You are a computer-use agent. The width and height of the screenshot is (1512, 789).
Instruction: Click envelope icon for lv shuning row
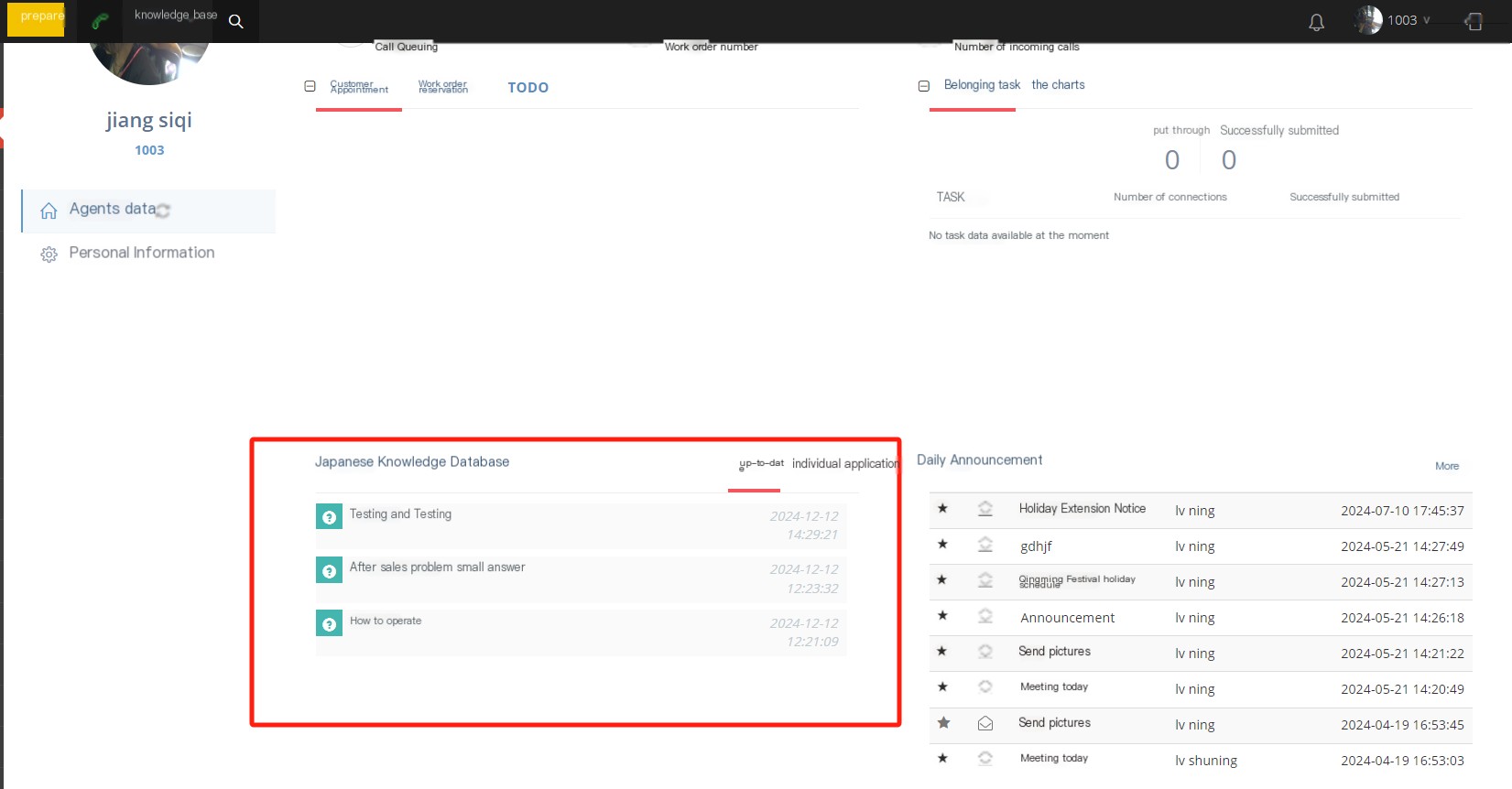[985, 758]
